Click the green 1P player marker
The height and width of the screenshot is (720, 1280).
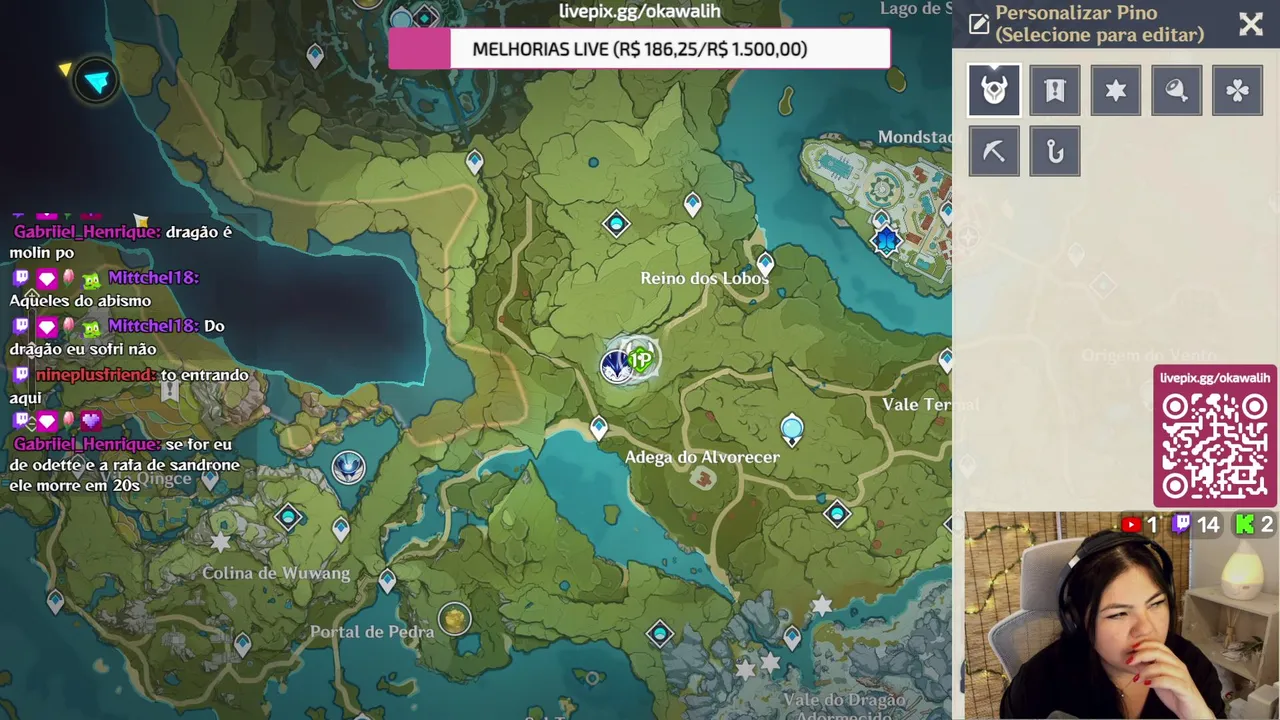tap(641, 359)
